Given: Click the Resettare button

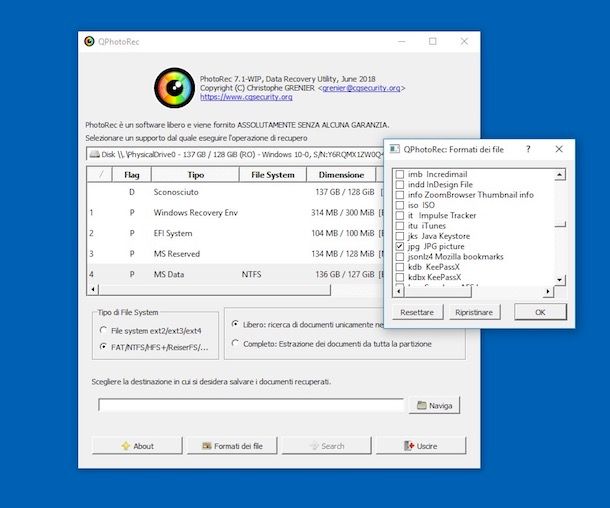Looking at the screenshot, I should tap(417, 312).
